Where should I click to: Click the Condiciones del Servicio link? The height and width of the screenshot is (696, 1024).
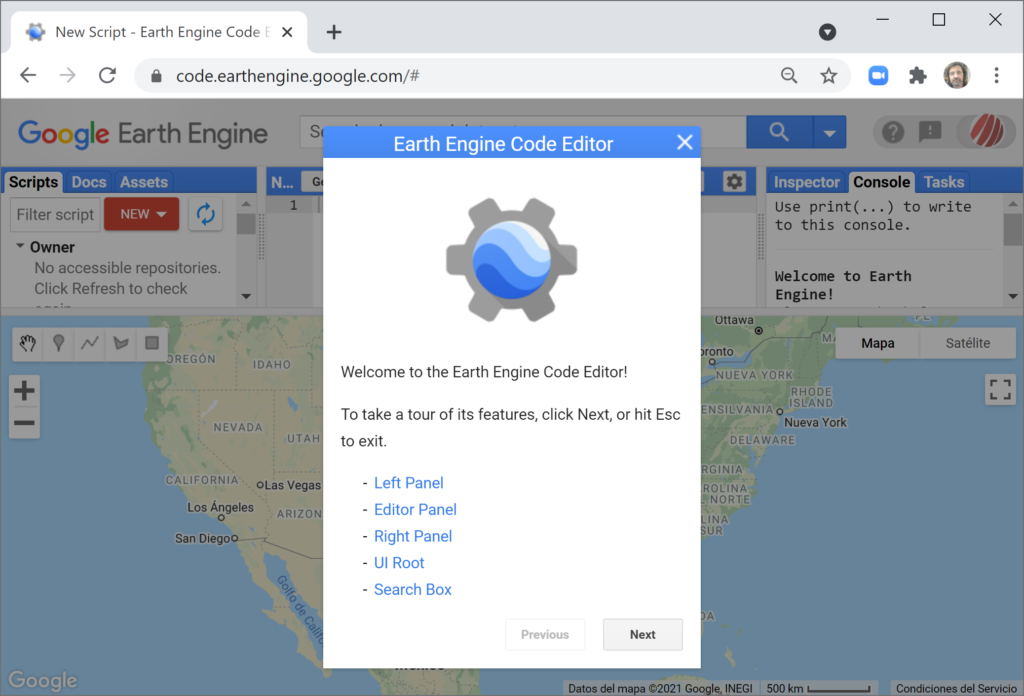(956, 688)
